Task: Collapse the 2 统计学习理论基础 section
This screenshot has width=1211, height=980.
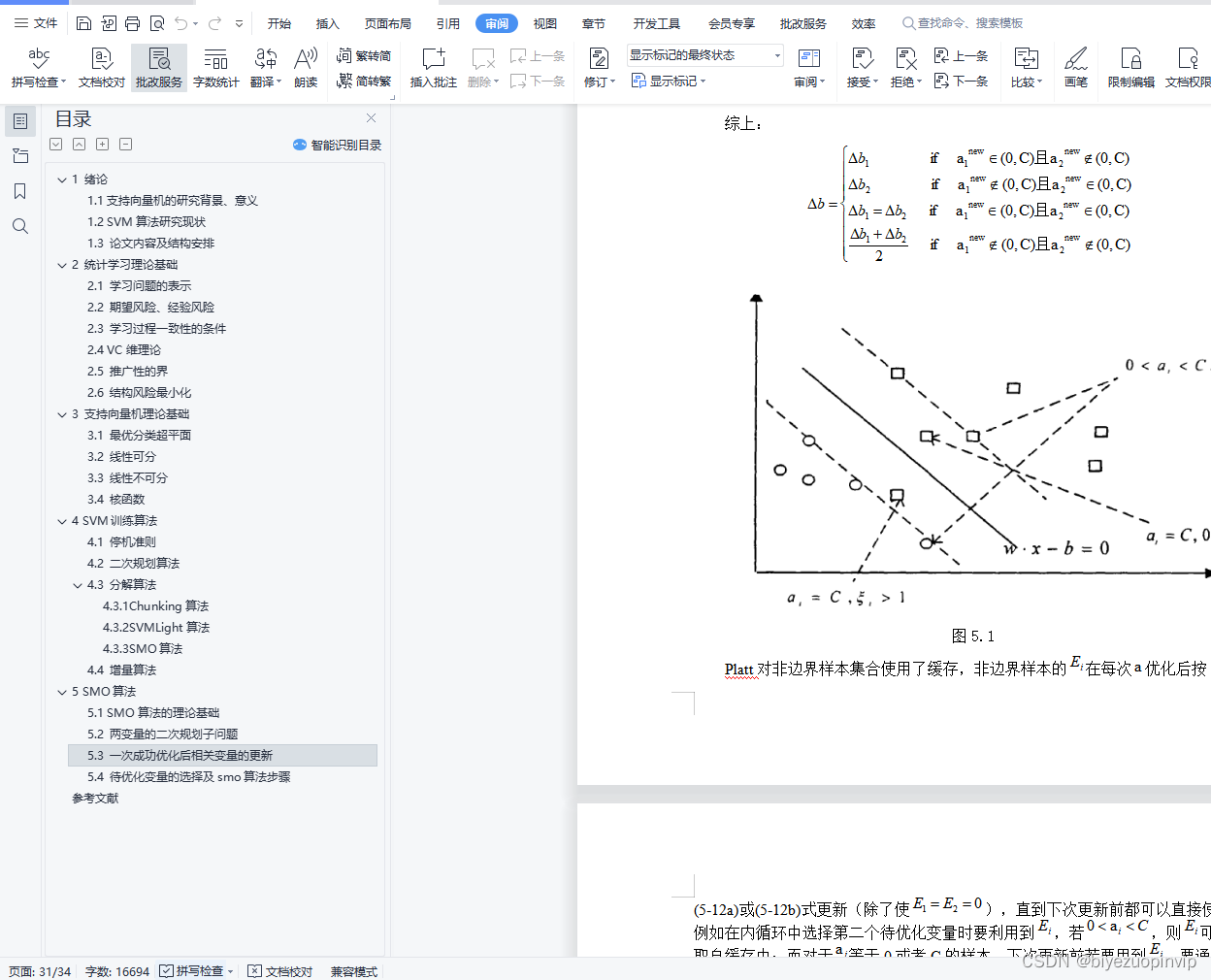Action: pyautogui.click(x=62, y=265)
